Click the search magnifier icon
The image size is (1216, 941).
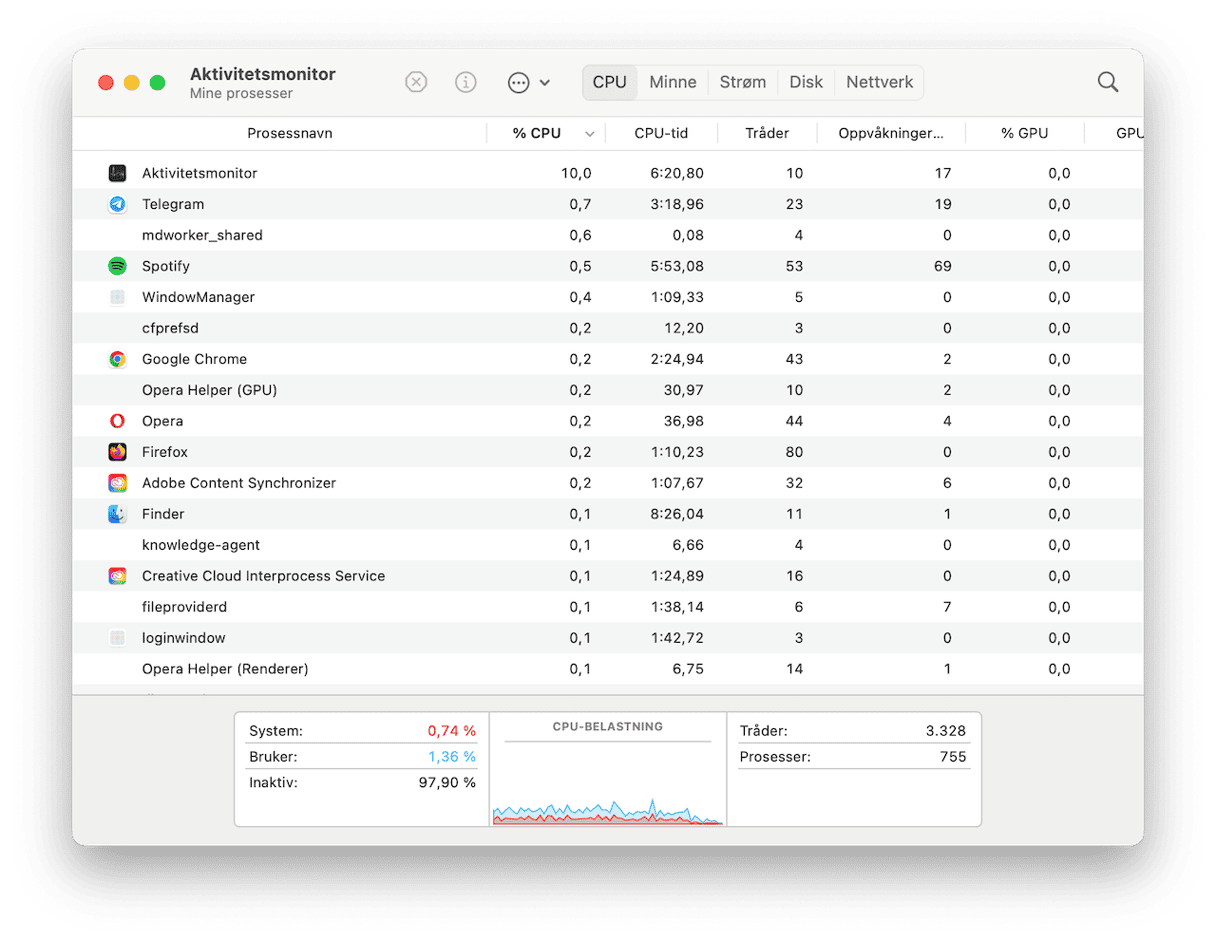pos(1108,82)
